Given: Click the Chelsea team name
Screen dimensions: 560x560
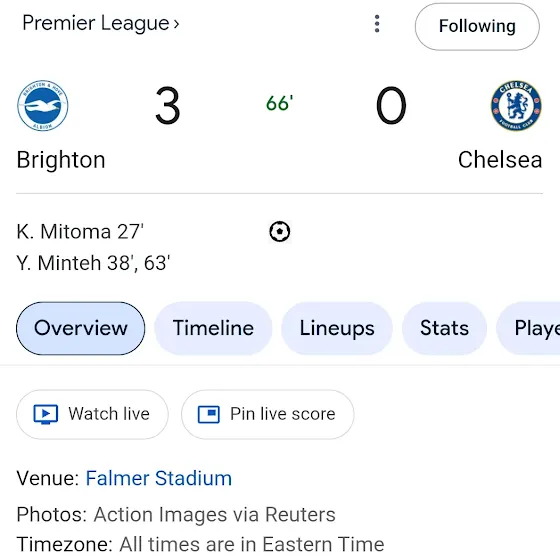Looking at the screenshot, I should tap(500, 160).
